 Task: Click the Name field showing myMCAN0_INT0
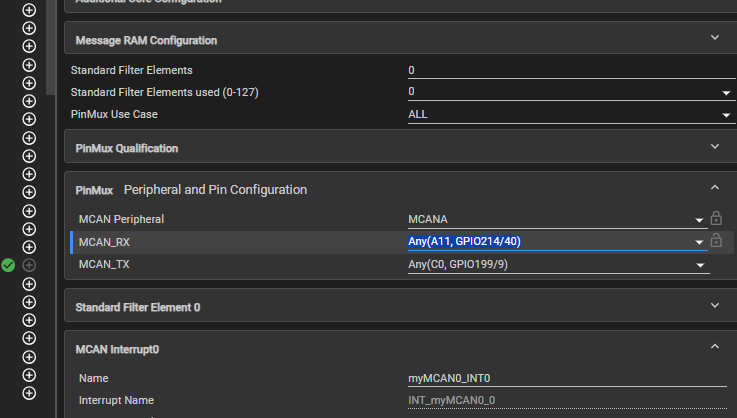click(x=567, y=379)
